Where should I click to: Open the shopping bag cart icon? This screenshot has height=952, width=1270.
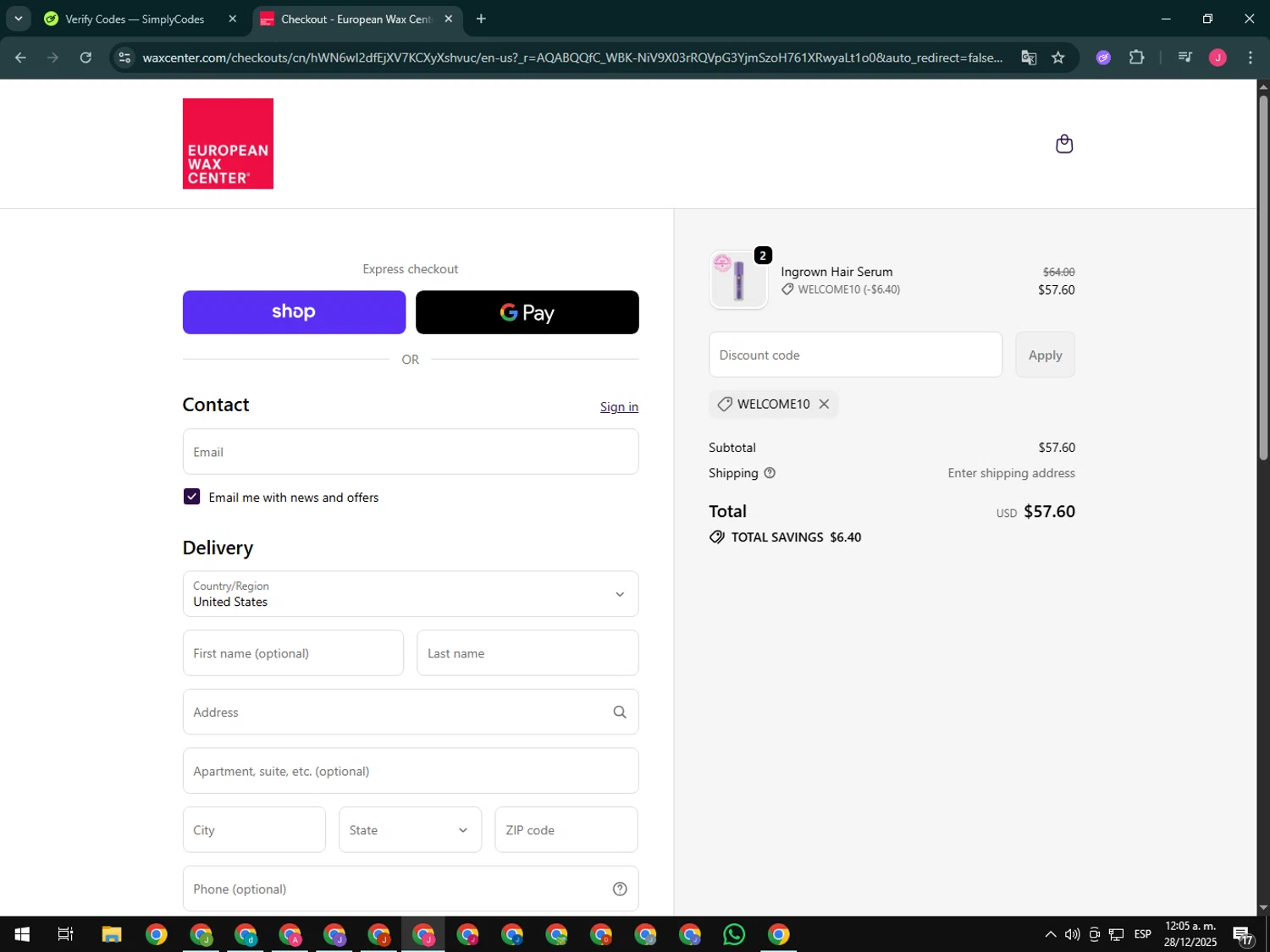pyautogui.click(x=1064, y=144)
